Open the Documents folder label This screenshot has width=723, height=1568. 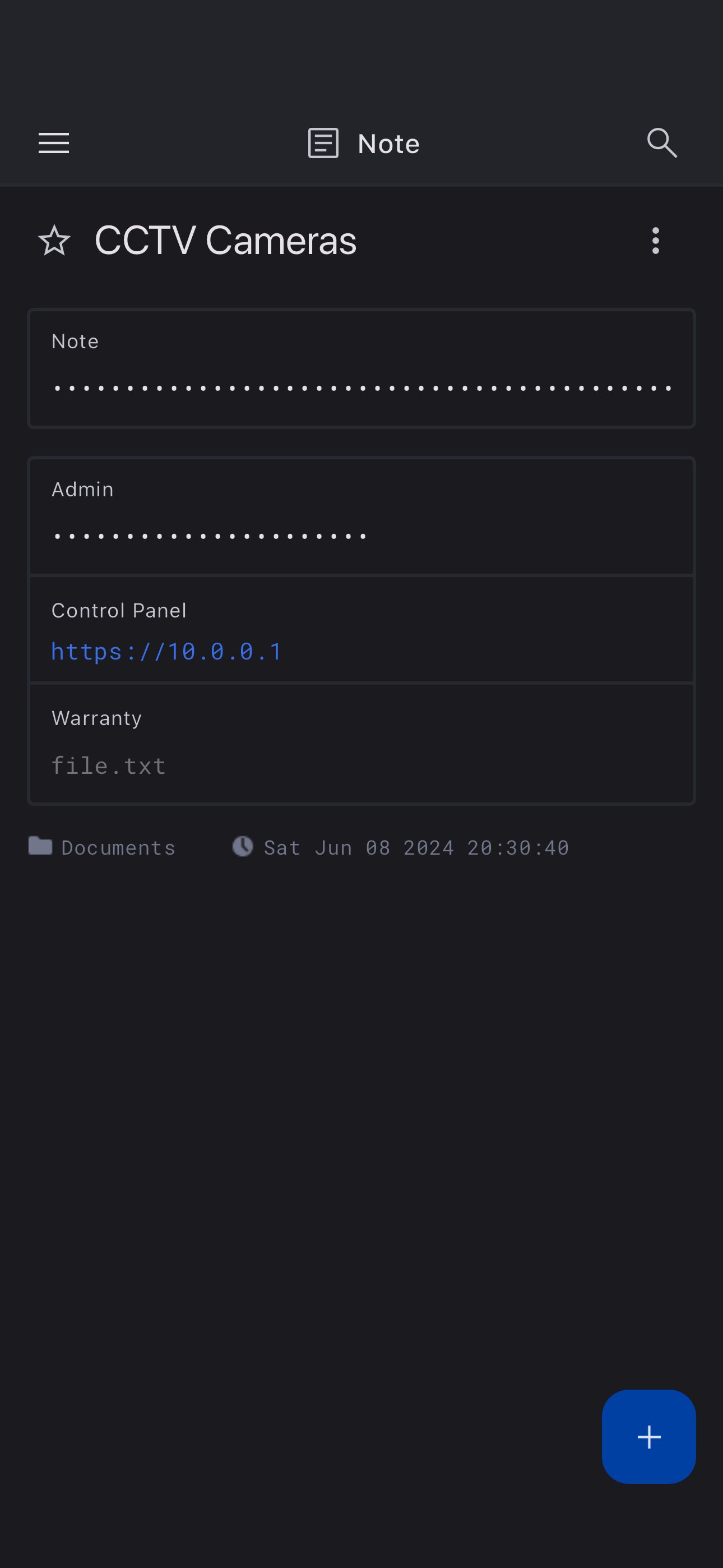(x=118, y=847)
